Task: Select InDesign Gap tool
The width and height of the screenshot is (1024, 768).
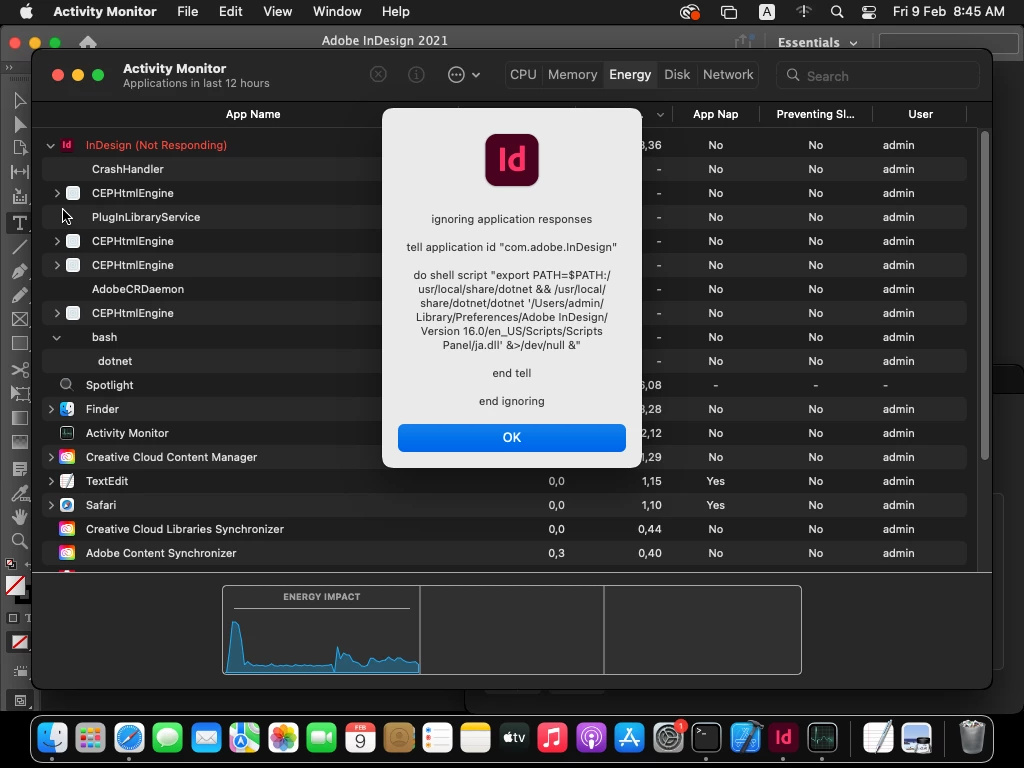Action: coord(20,172)
